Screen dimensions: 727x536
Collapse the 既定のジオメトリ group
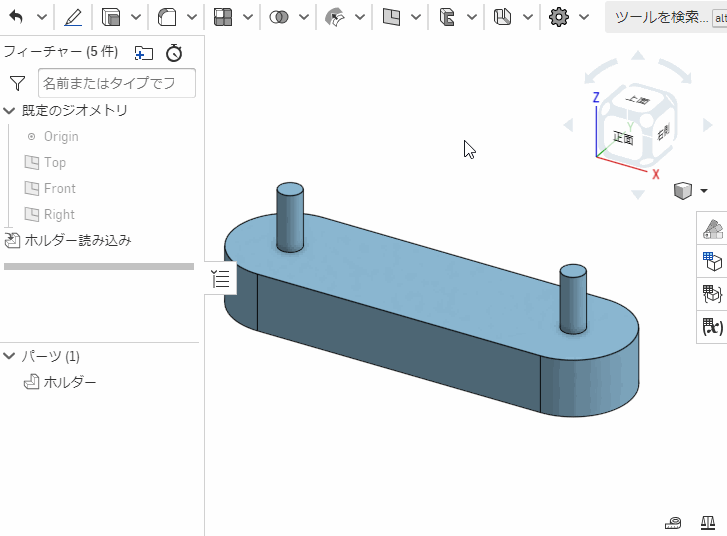tap(10, 111)
